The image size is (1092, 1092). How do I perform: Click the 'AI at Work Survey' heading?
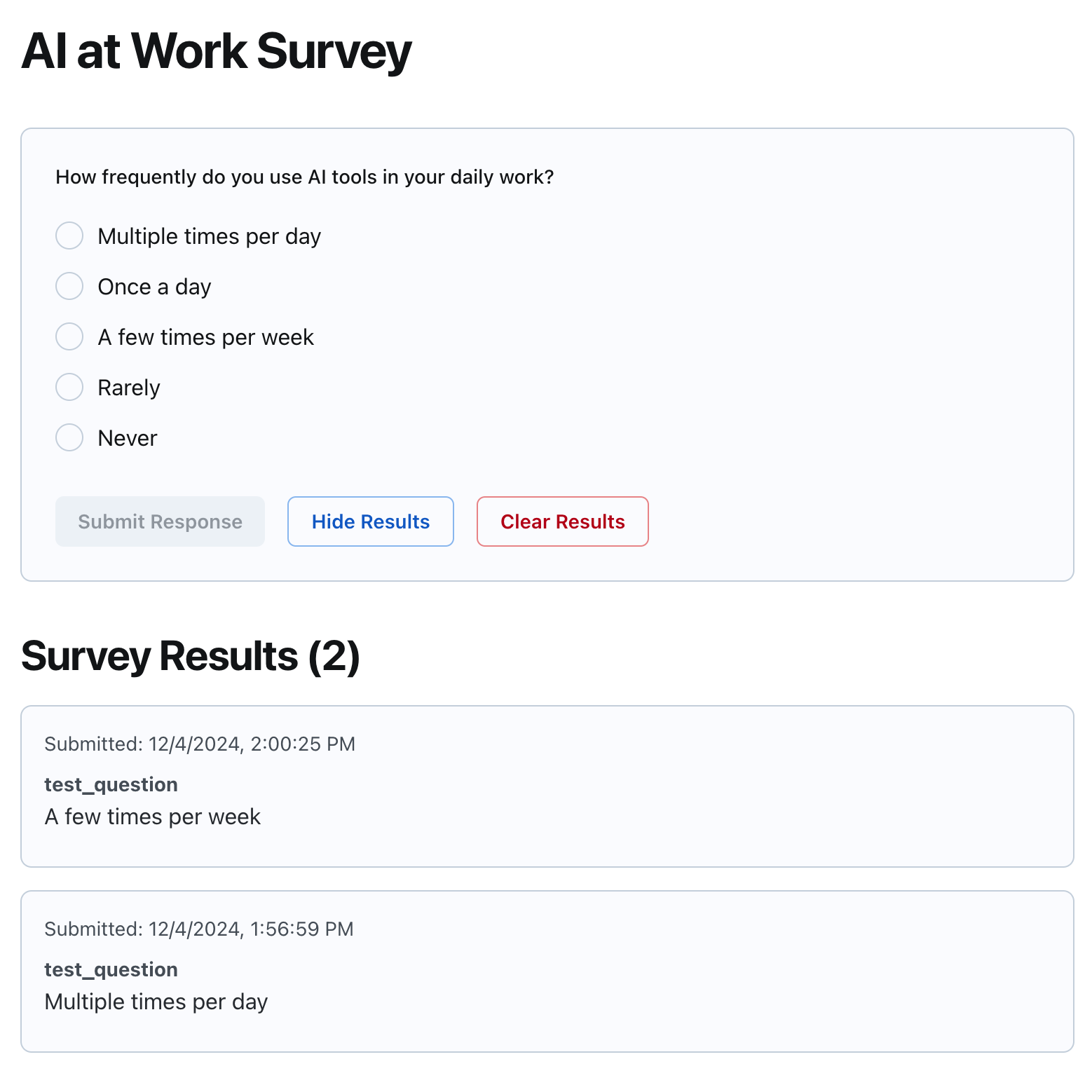coord(216,49)
